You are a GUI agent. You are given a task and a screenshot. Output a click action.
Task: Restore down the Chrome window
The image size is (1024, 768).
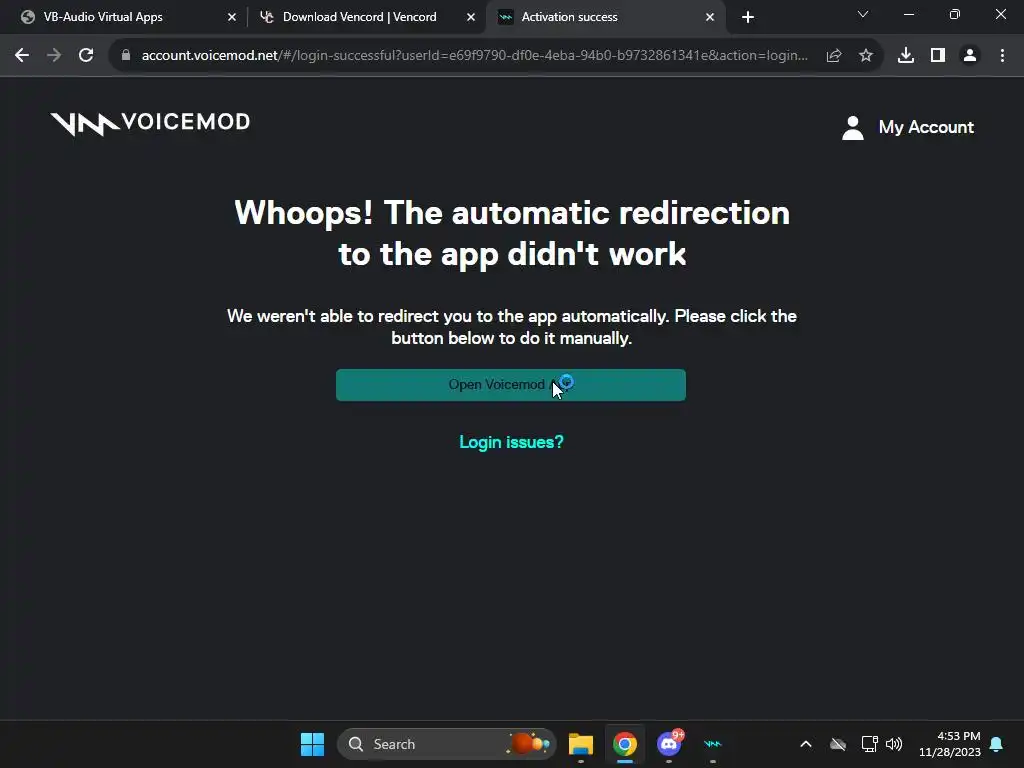pos(955,14)
